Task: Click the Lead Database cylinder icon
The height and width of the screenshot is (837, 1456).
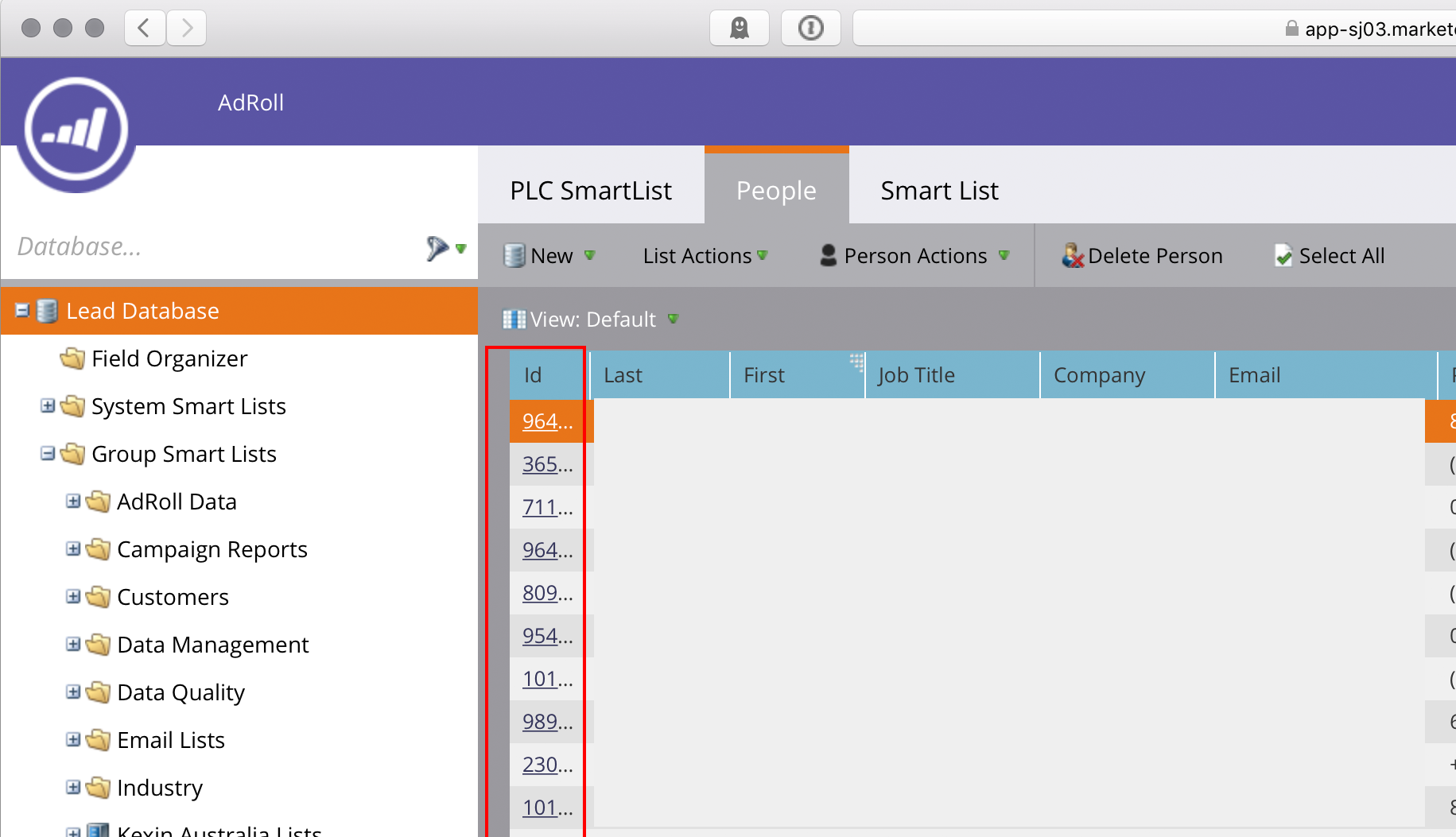Action: (47, 311)
